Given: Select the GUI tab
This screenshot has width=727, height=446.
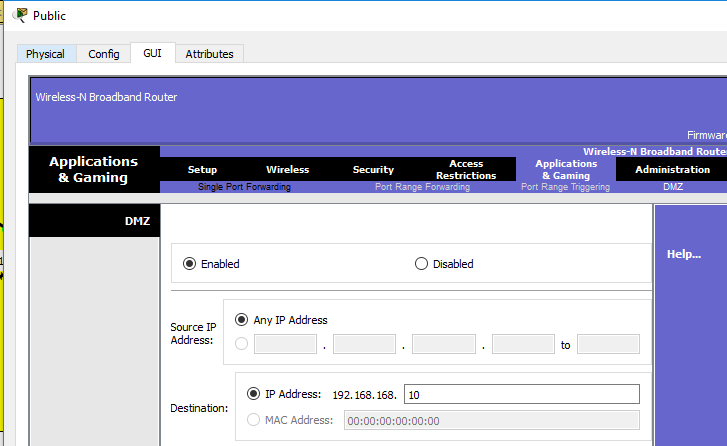Looking at the screenshot, I should point(153,53).
